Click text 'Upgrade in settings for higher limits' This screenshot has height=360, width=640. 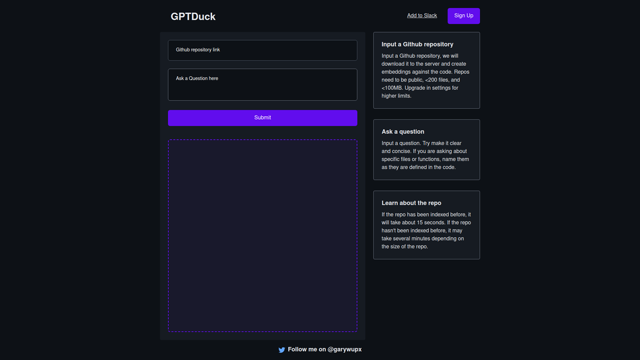[420, 92]
